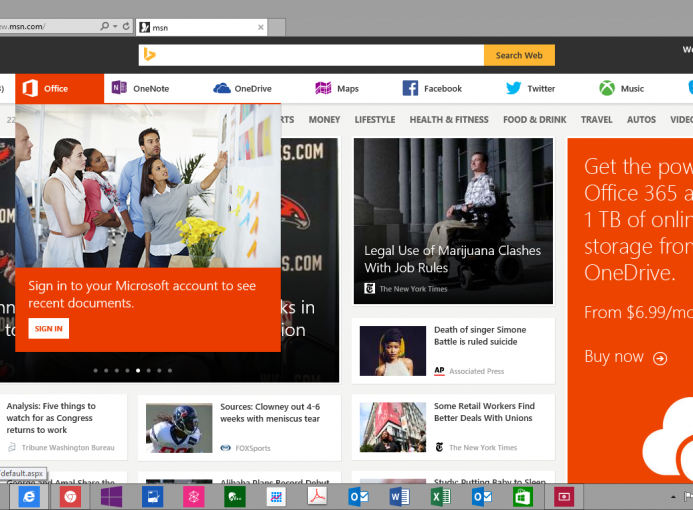Image resolution: width=693 pixels, height=510 pixels.
Task: Open Google Chrome from the taskbar
Action: click(70, 497)
